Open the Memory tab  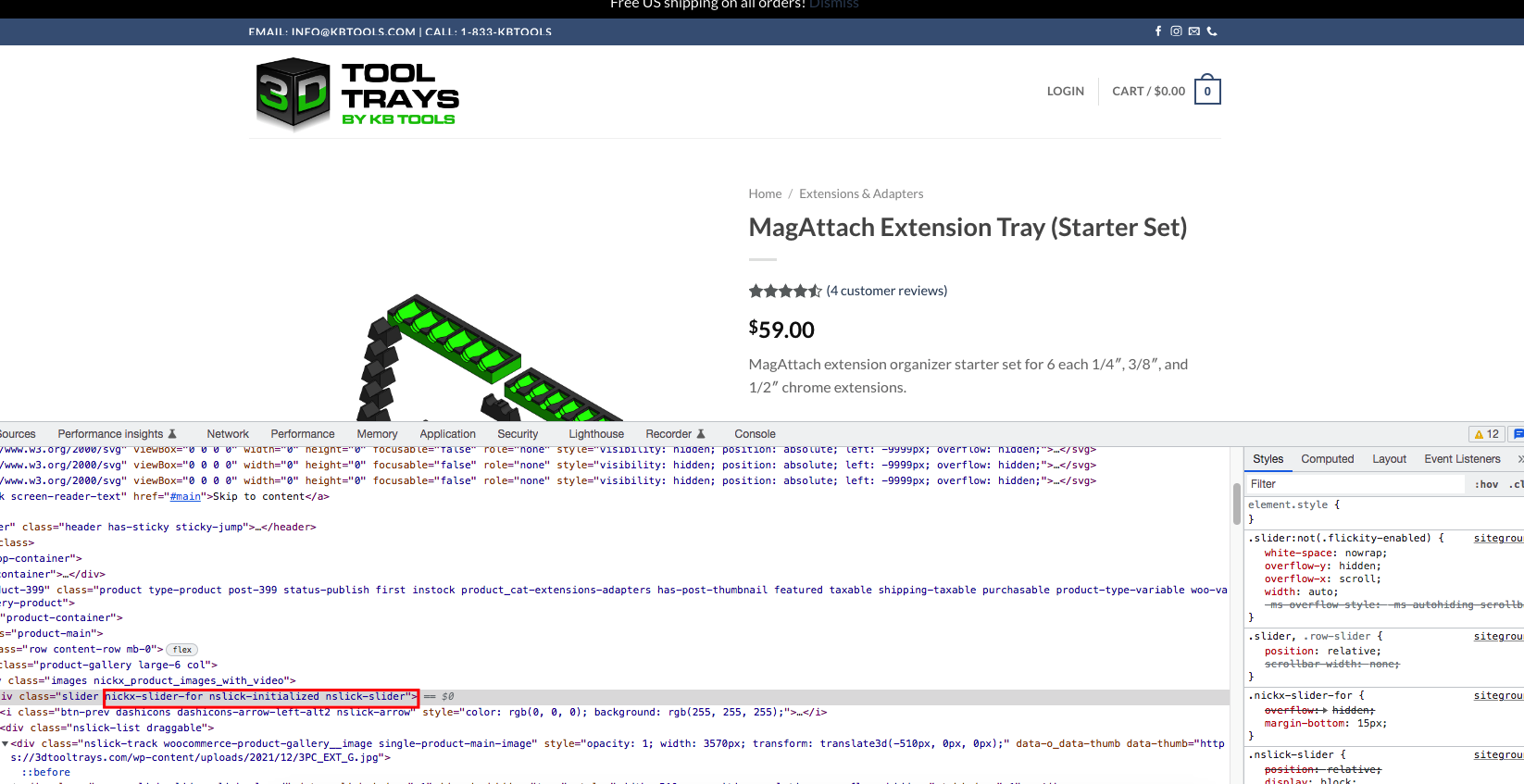pos(377,434)
